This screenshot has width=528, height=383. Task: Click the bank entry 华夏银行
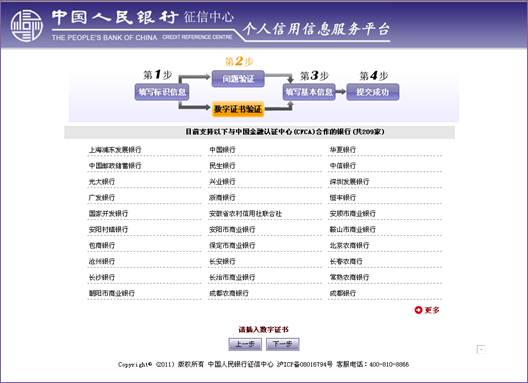click(342, 150)
